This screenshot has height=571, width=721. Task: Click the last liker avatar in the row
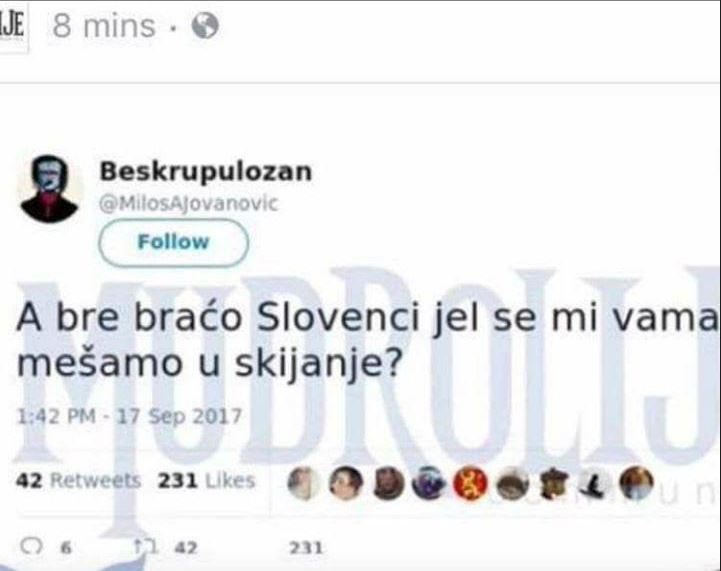point(636,483)
